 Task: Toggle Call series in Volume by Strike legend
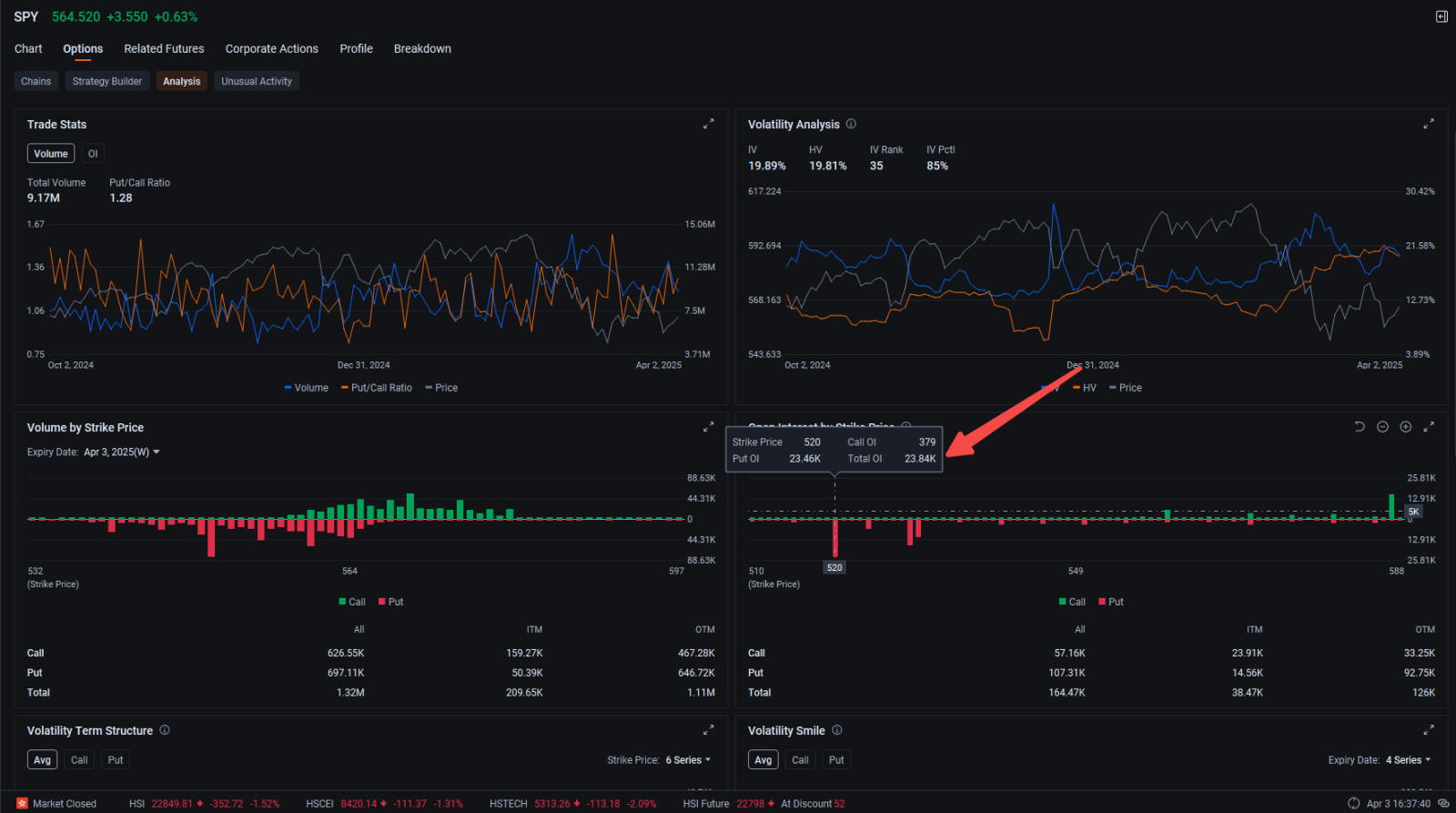point(352,602)
